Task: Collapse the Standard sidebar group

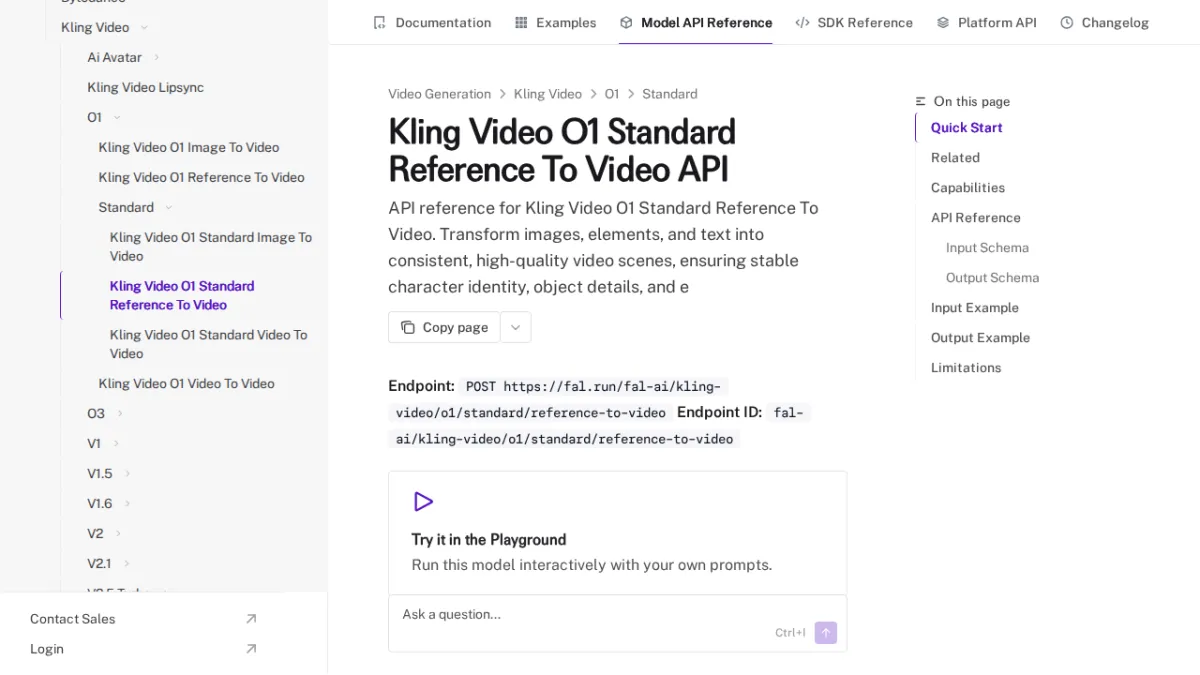Action: (168, 207)
